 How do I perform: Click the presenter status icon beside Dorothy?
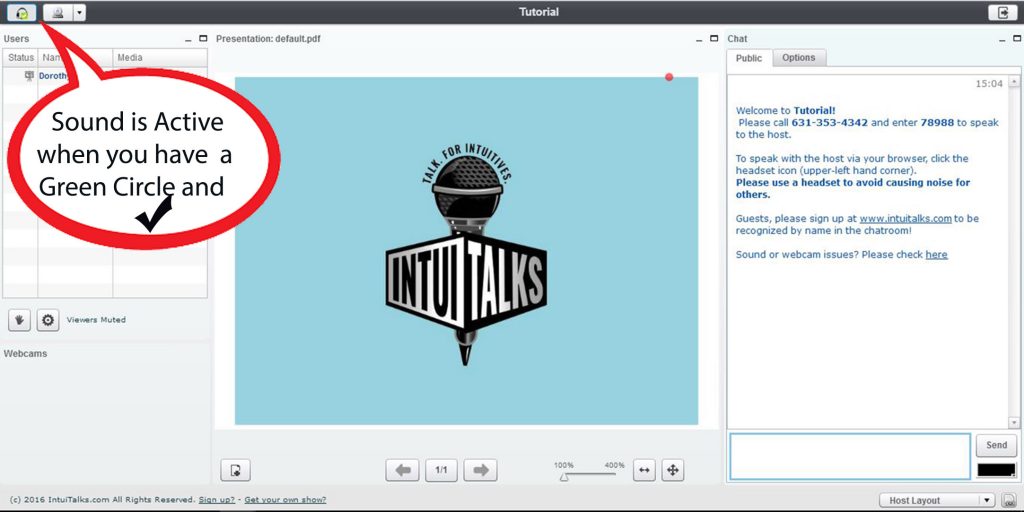point(29,76)
